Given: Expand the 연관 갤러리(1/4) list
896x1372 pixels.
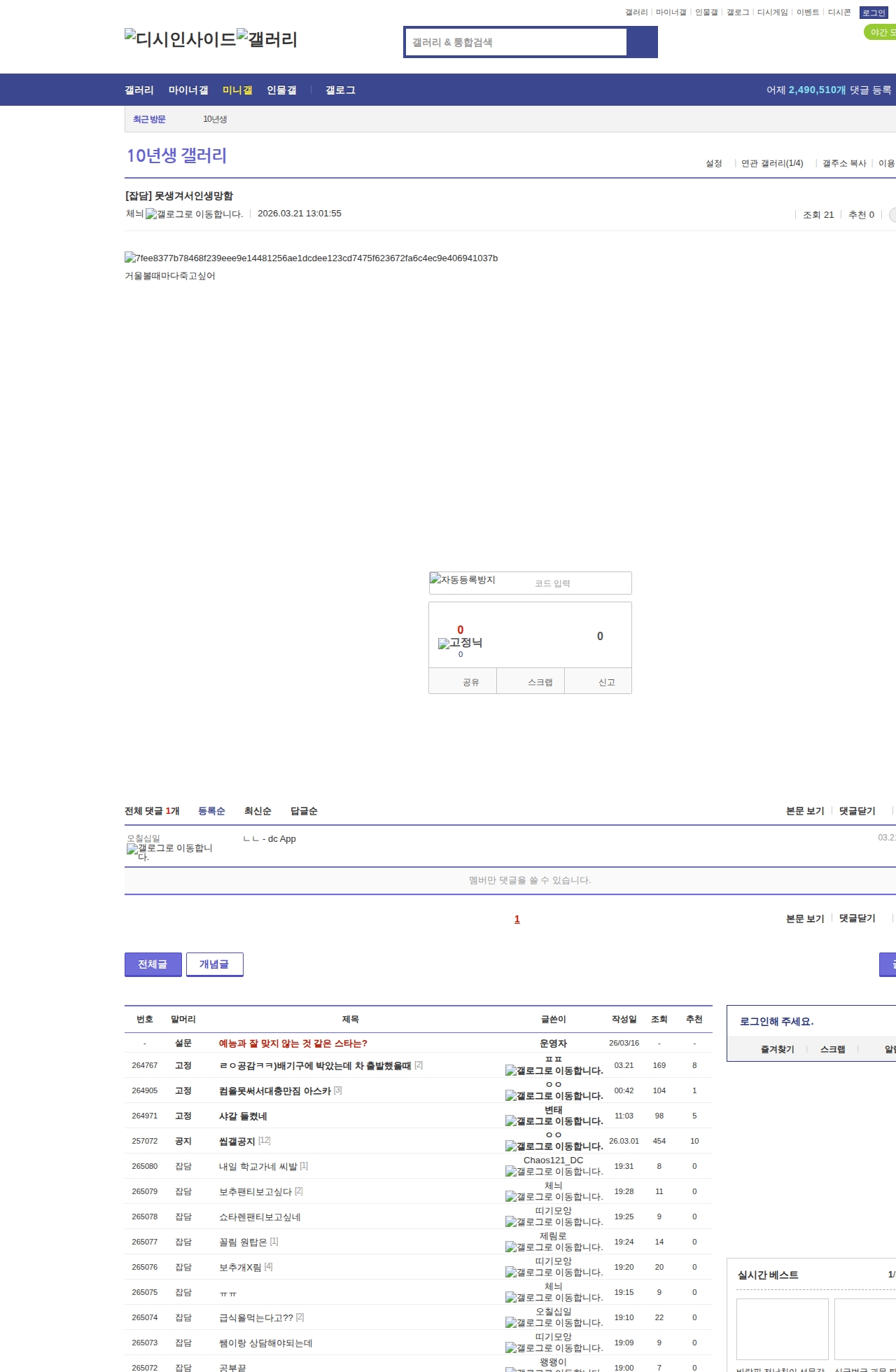Looking at the screenshot, I should pyautogui.click(x=771, y=163).
